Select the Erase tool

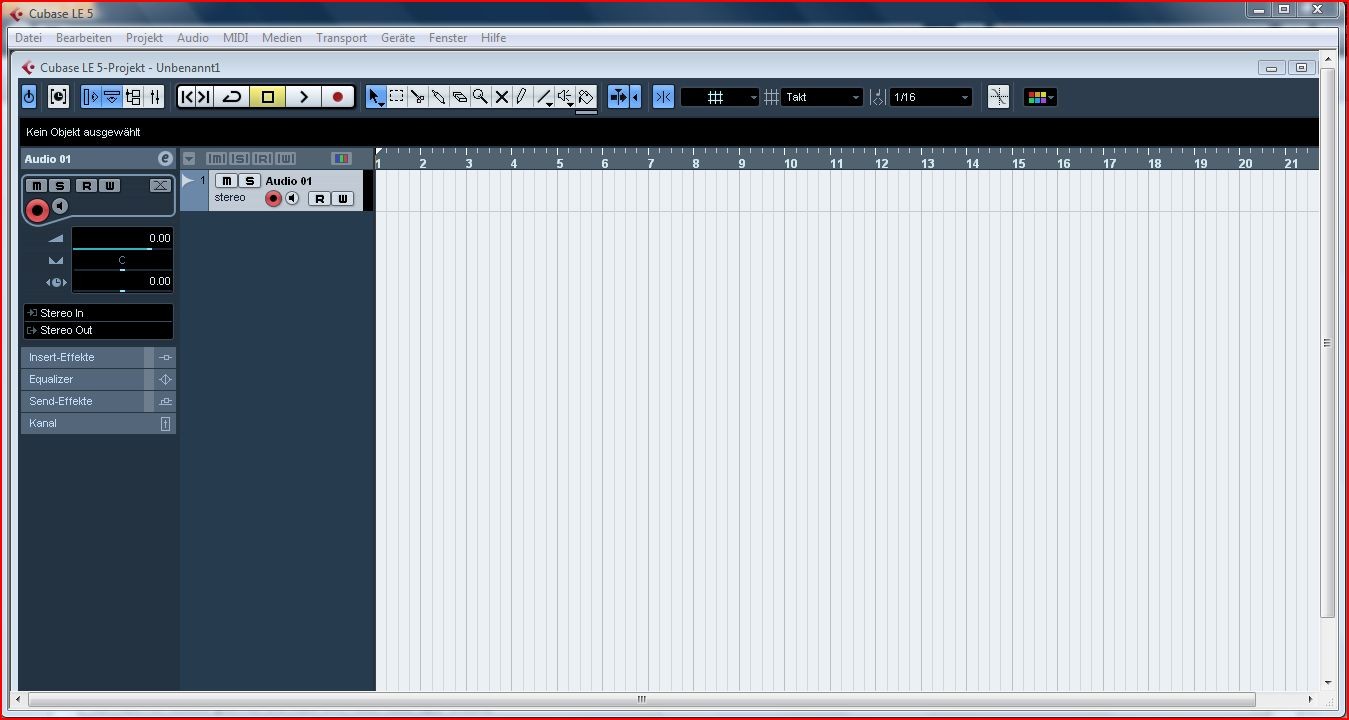point(460,97)
